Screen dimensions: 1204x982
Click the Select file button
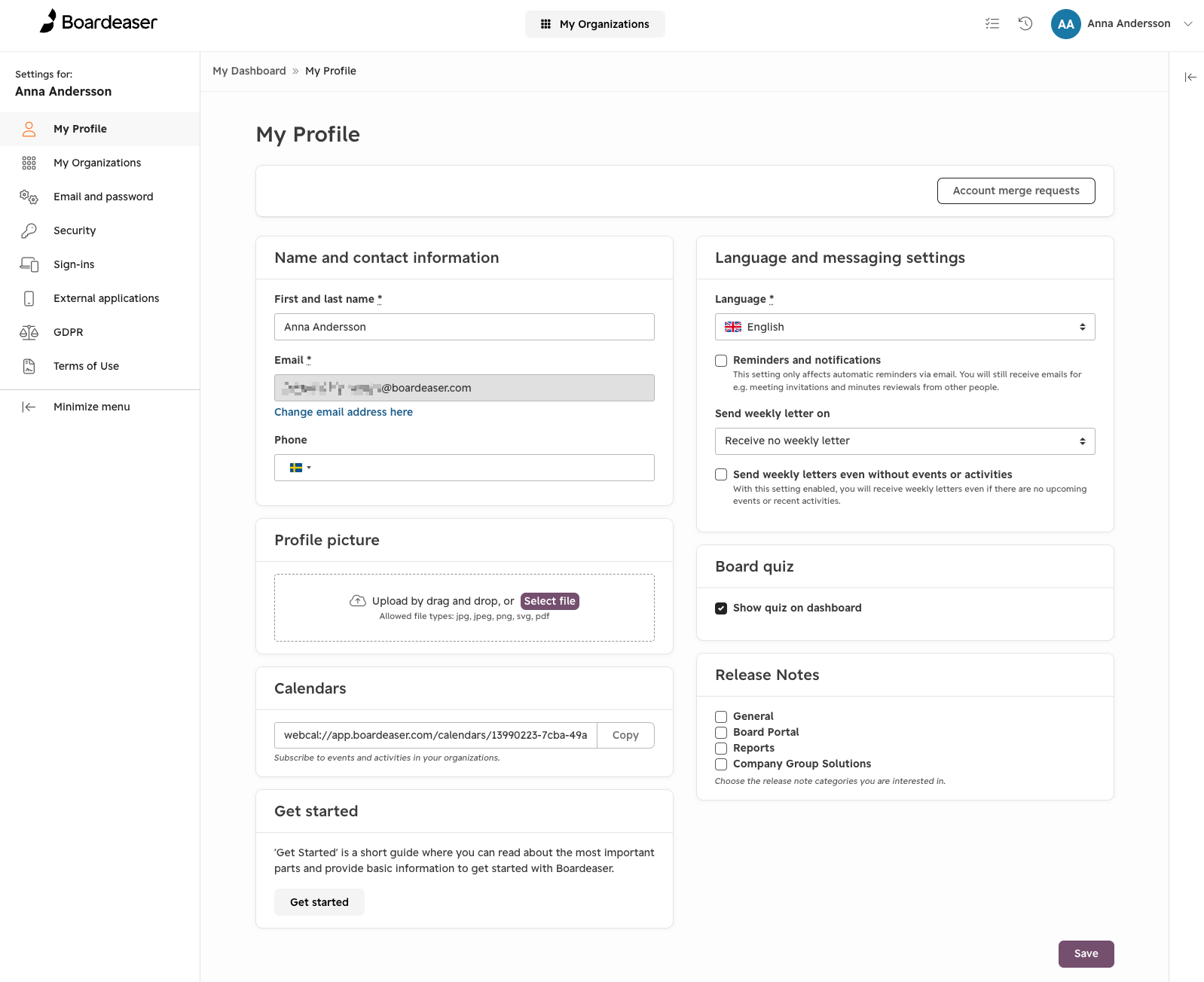(550, 601)
